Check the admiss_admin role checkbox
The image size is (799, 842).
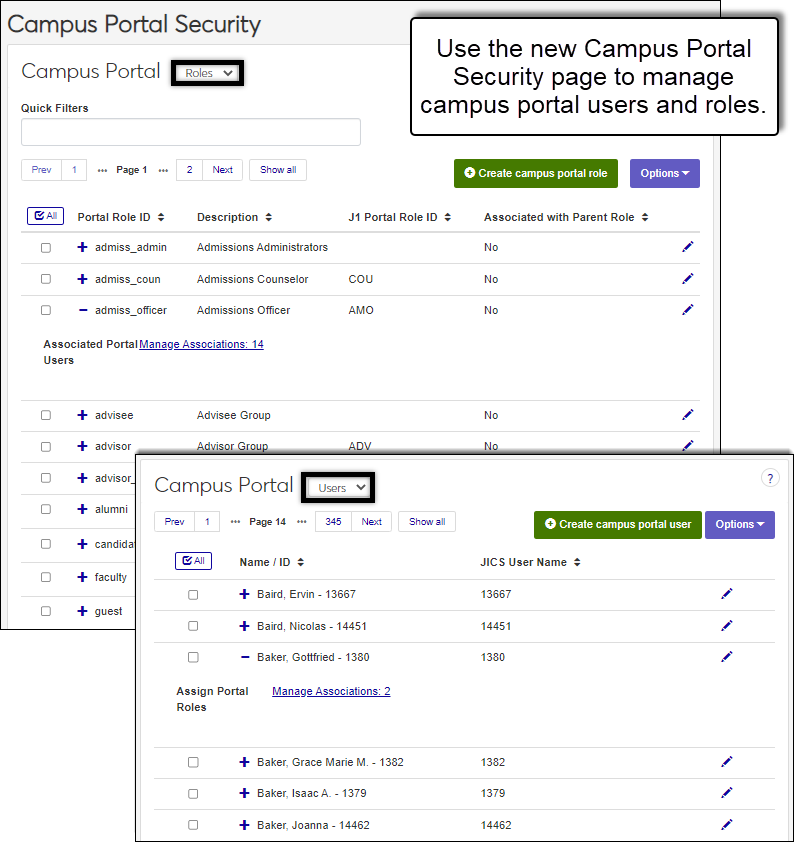[x=46, y=248]
